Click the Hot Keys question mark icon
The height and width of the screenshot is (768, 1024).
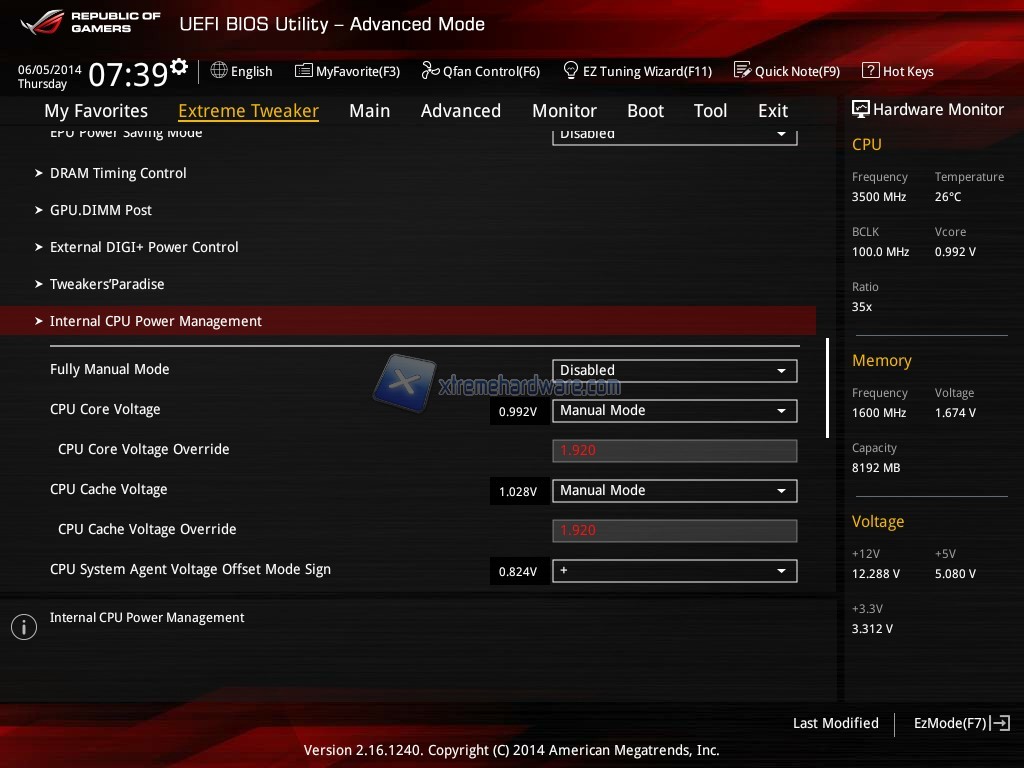pos(870,71)
